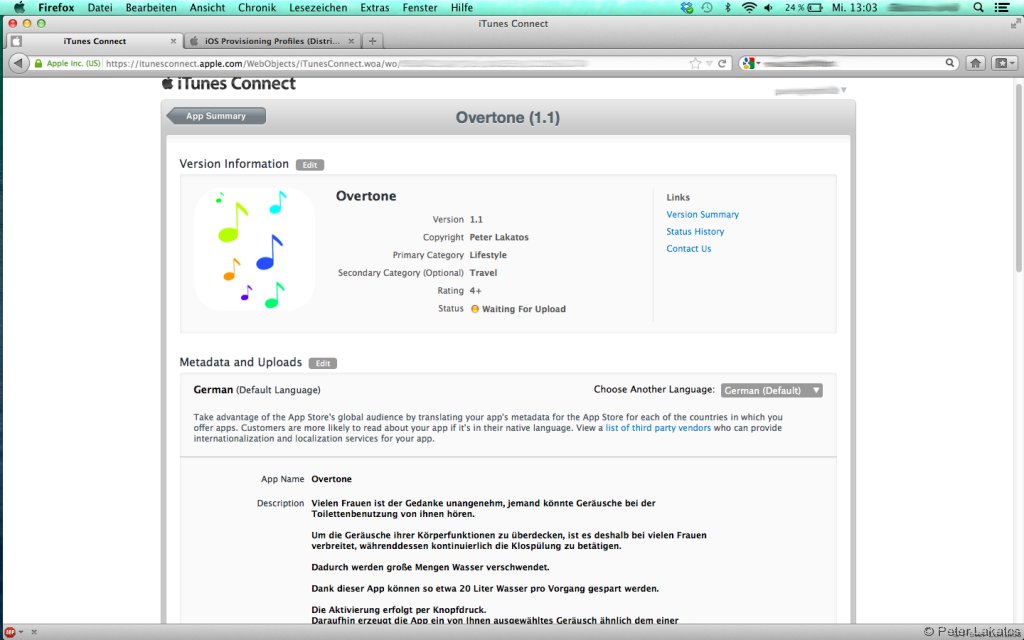1024x640 pixels.
Task: Click the battery status showing 24 %
Action: point(803,8)
